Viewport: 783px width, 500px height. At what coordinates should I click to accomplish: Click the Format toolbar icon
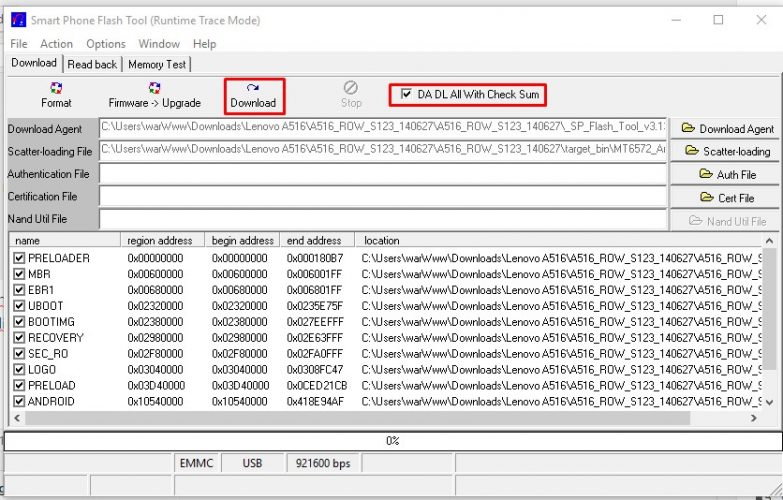coord(56,88)
